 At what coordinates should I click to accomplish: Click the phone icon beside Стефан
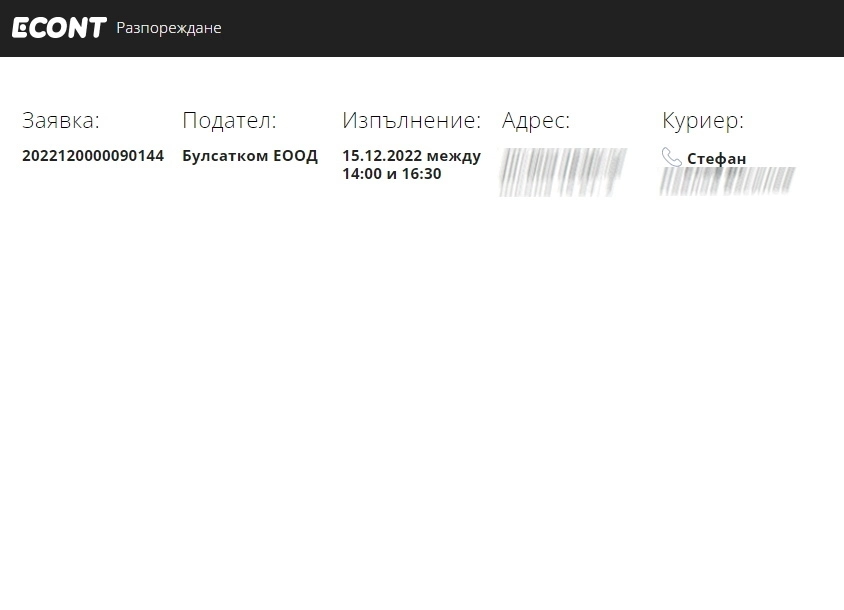671,158
